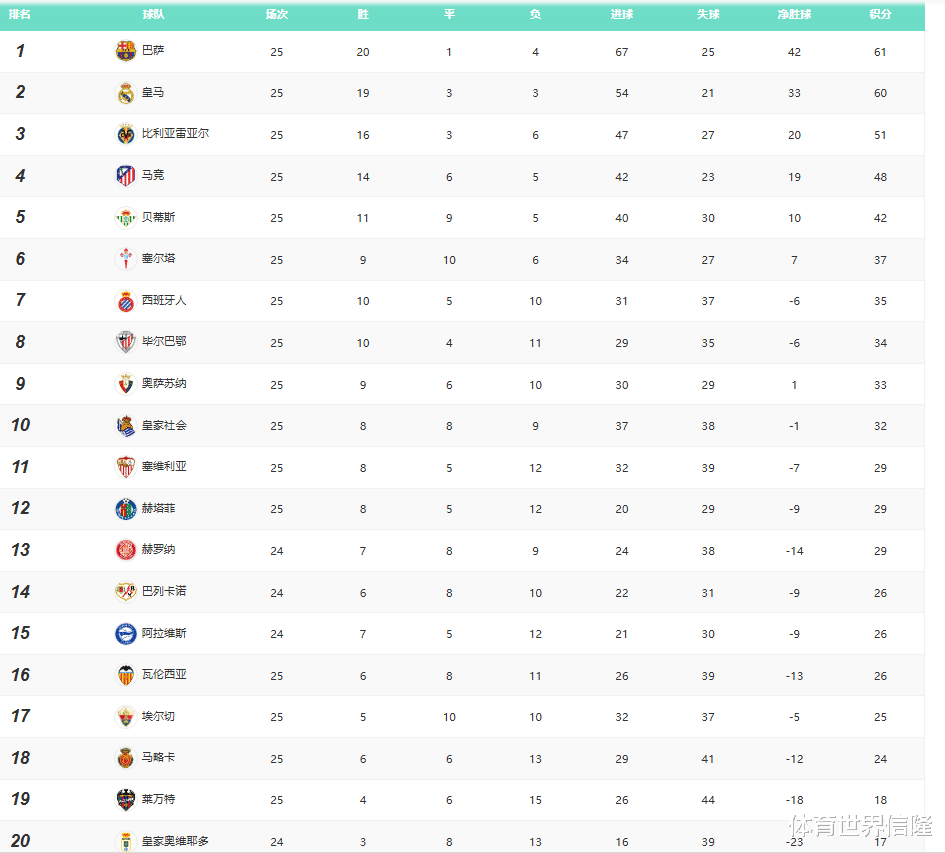Select the Villarreal (比利亚雷亚尔) yellow crest
The image size is (945, 853).
pos(125,134)
